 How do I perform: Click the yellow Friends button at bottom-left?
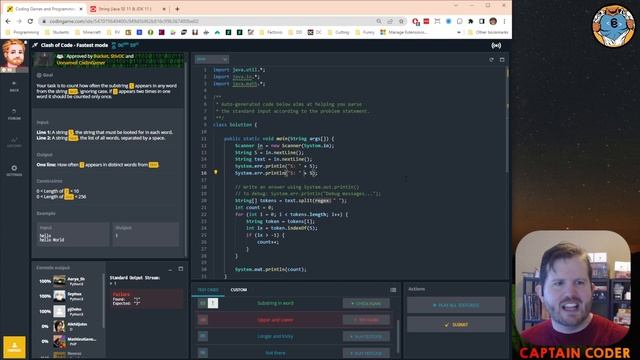pos(14,347)
